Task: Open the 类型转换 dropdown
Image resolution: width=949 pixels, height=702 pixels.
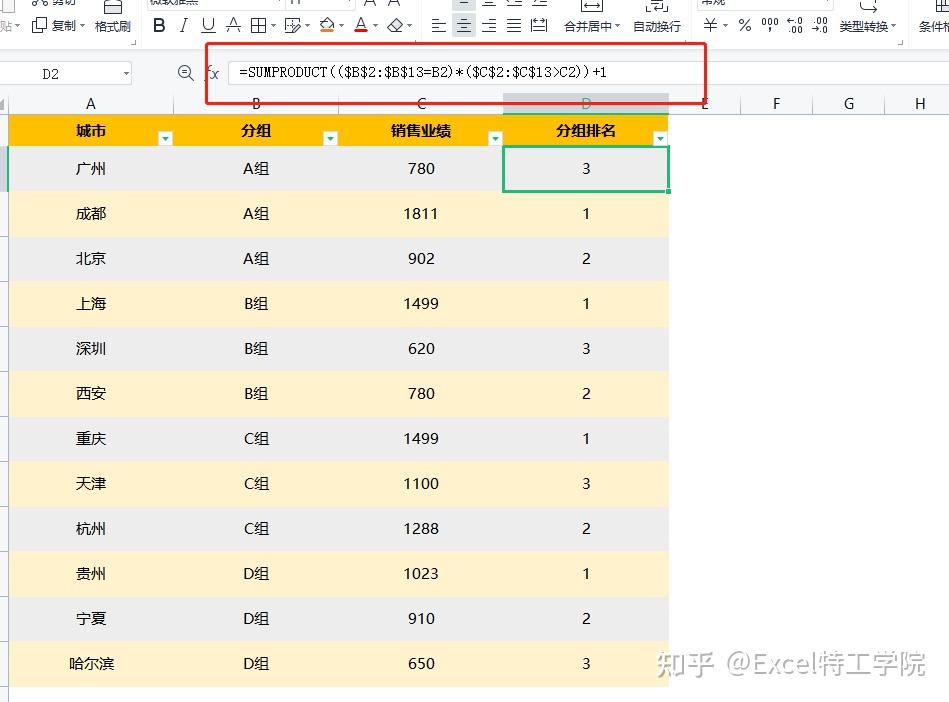Action: click(867, 27)
